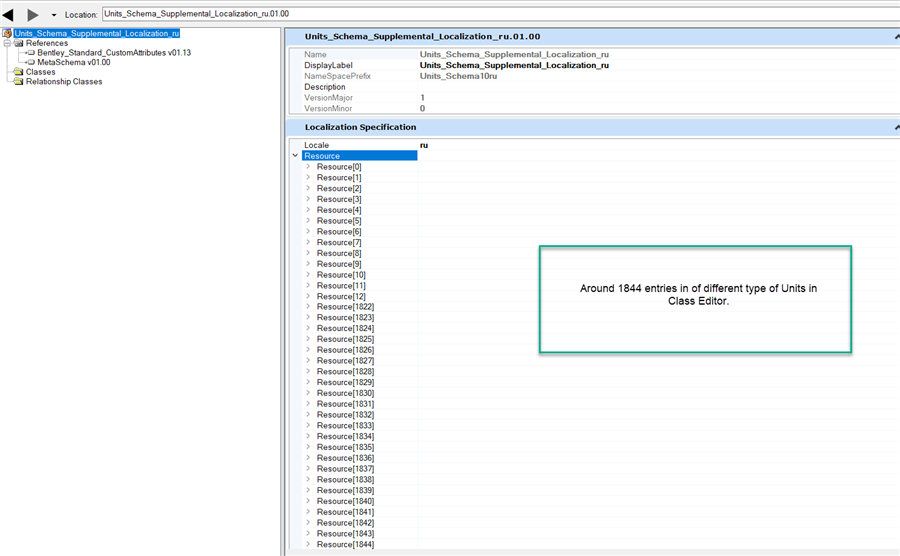This screenshot has width=900, height=556.
Task: Expand Resource[1825] entry
Action: [x=308, y=339]
